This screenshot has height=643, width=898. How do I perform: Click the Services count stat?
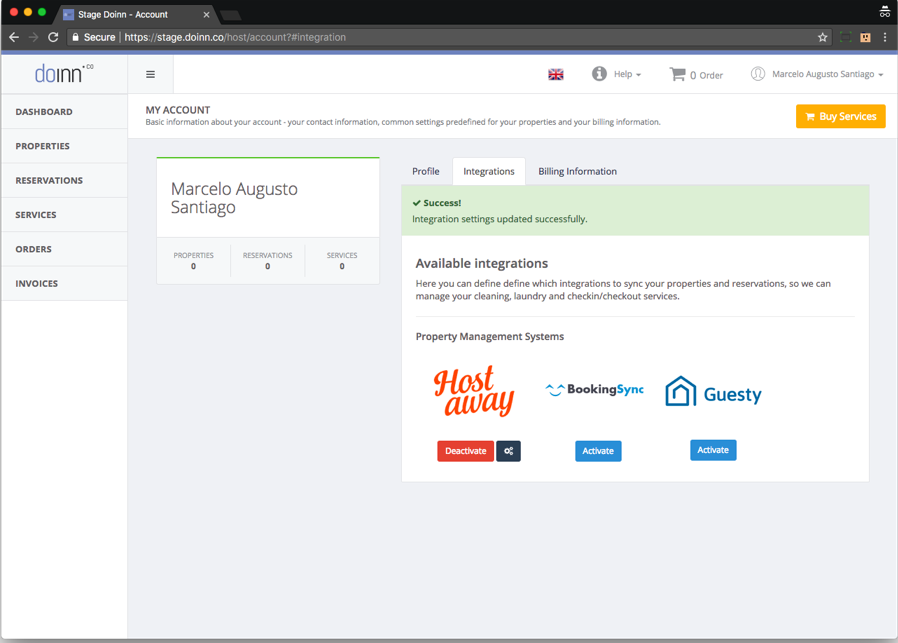point(342,261)
